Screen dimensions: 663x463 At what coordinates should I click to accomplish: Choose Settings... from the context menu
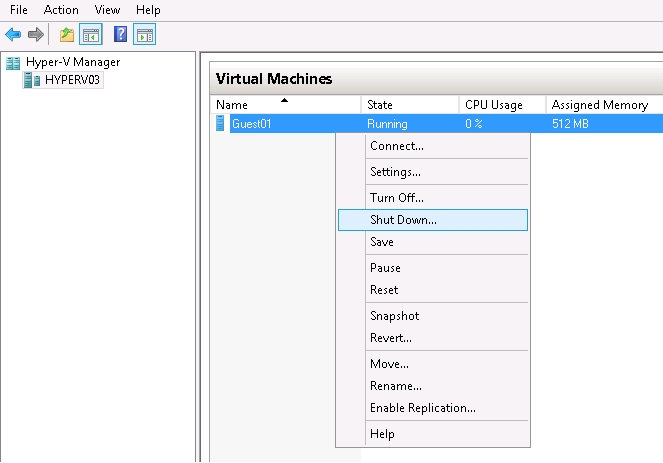(x=433, y=172)
